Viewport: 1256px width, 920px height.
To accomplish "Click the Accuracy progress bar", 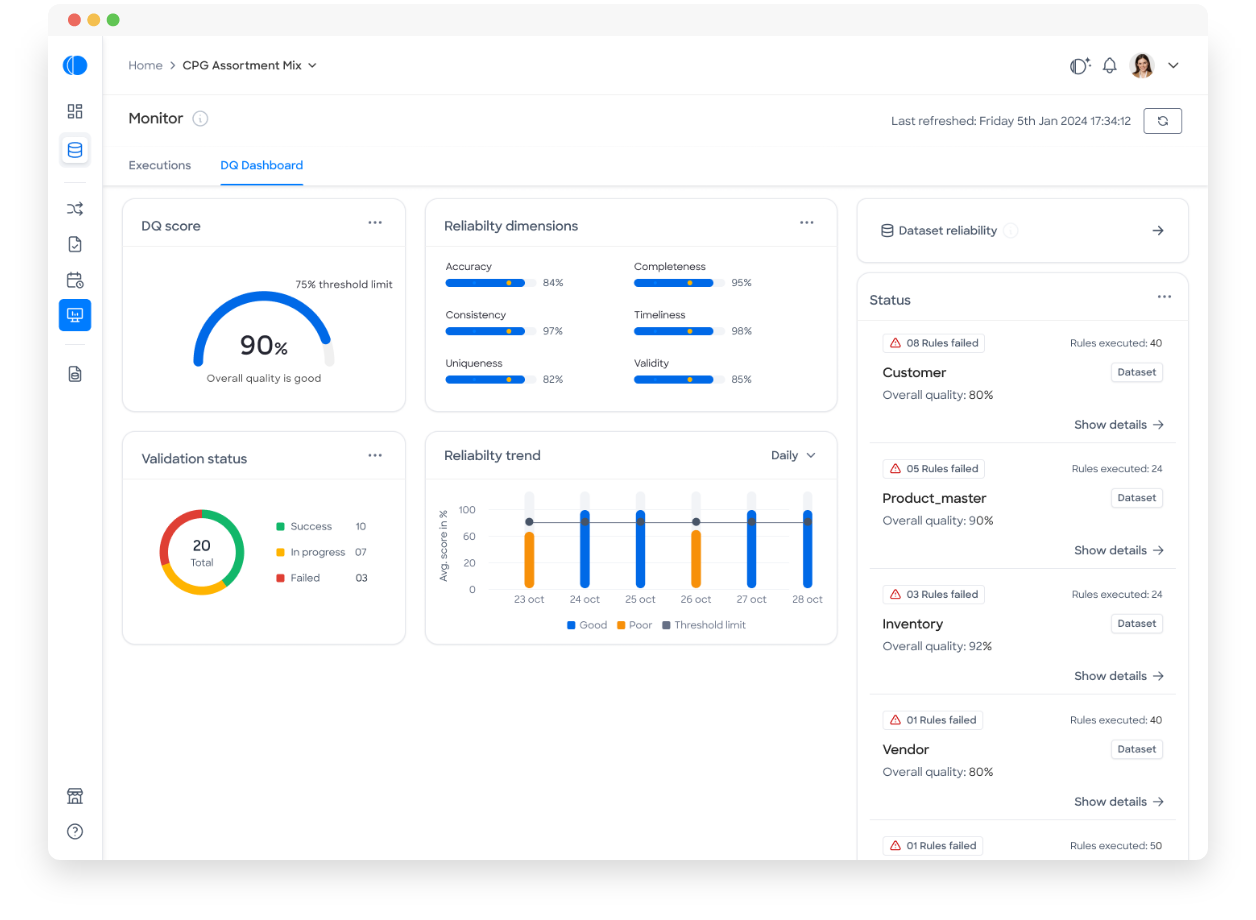I will 491,283.
